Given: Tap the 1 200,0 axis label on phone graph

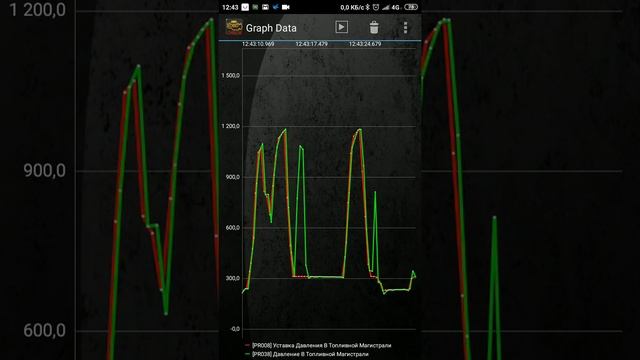Looking at the screenshot, I should [231, 126].
